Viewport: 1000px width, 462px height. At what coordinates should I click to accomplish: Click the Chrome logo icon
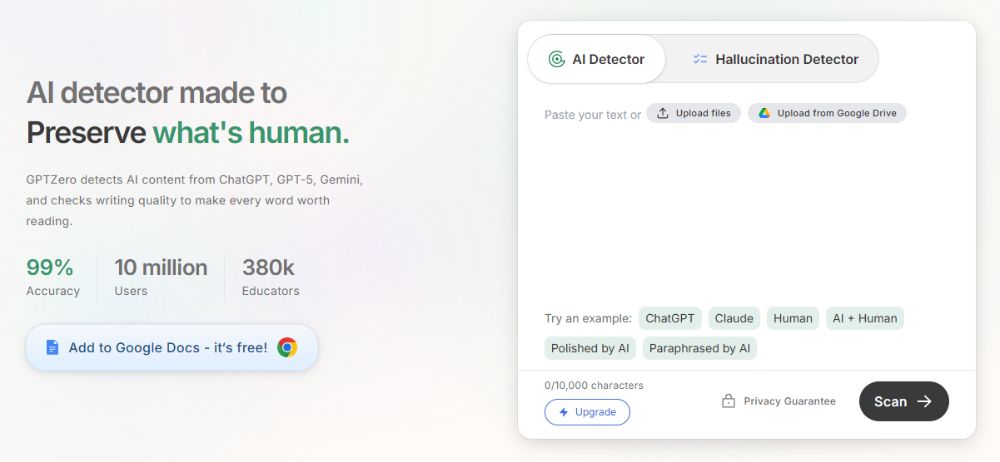pos(287,348)
